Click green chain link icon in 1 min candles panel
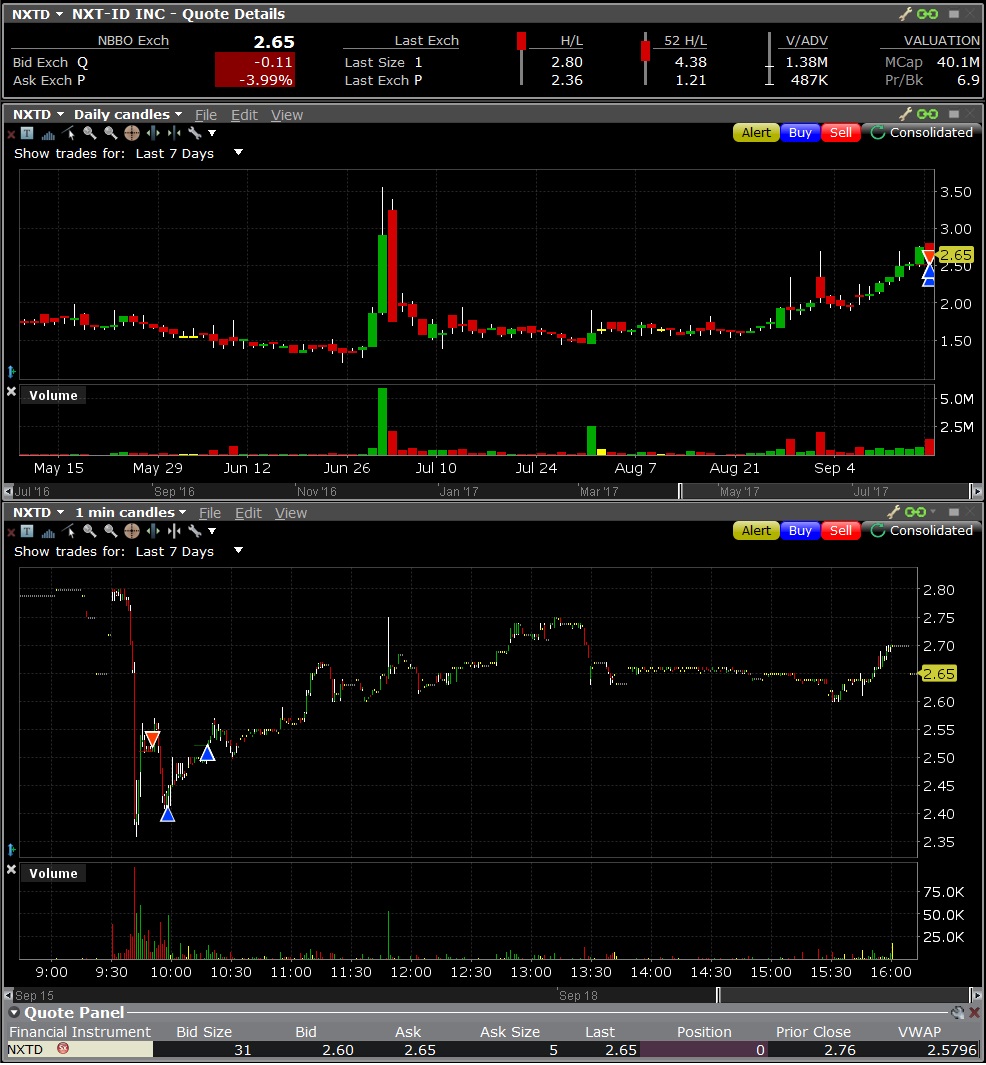Screen dimensions: 986x1065 (x=916, y=512)
